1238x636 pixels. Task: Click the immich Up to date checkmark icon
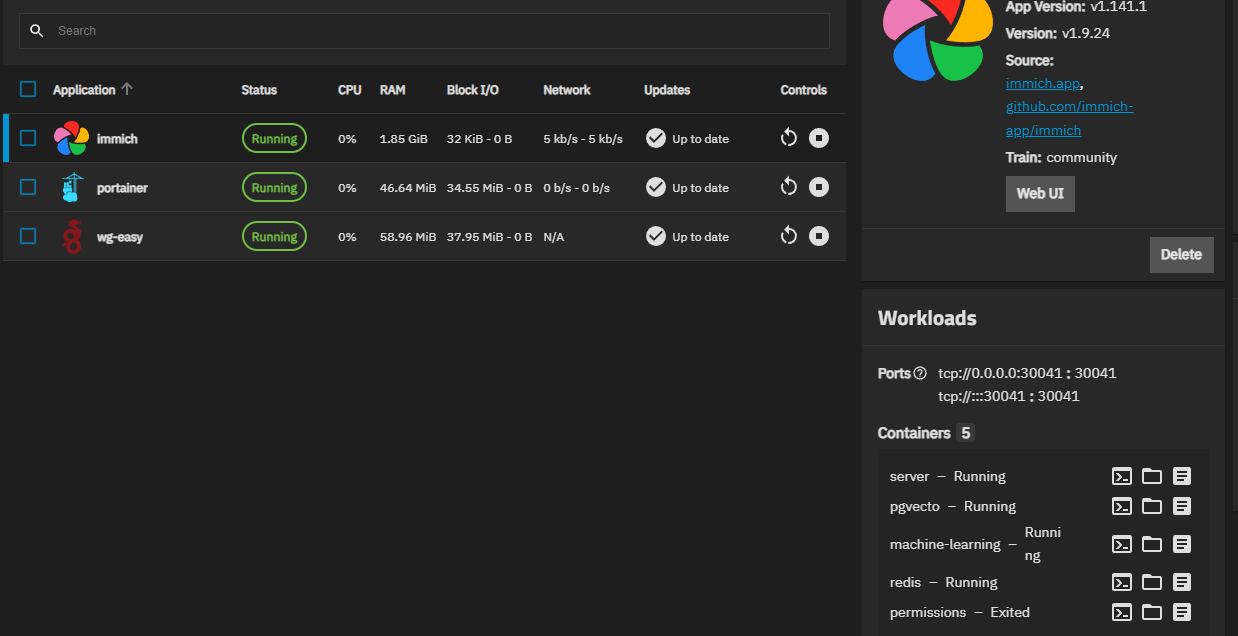pyautogui.click(x=656, y=138)
